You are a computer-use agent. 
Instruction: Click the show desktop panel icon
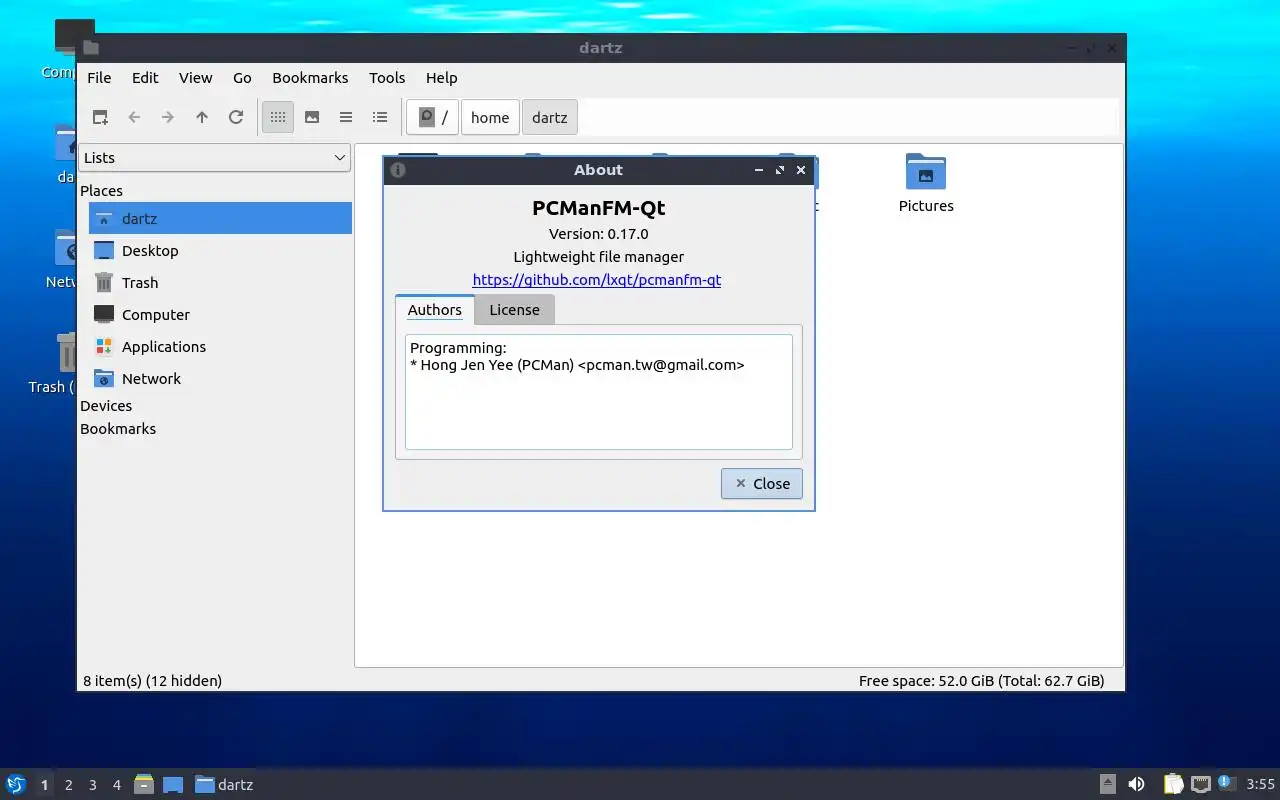pos(173,785)
